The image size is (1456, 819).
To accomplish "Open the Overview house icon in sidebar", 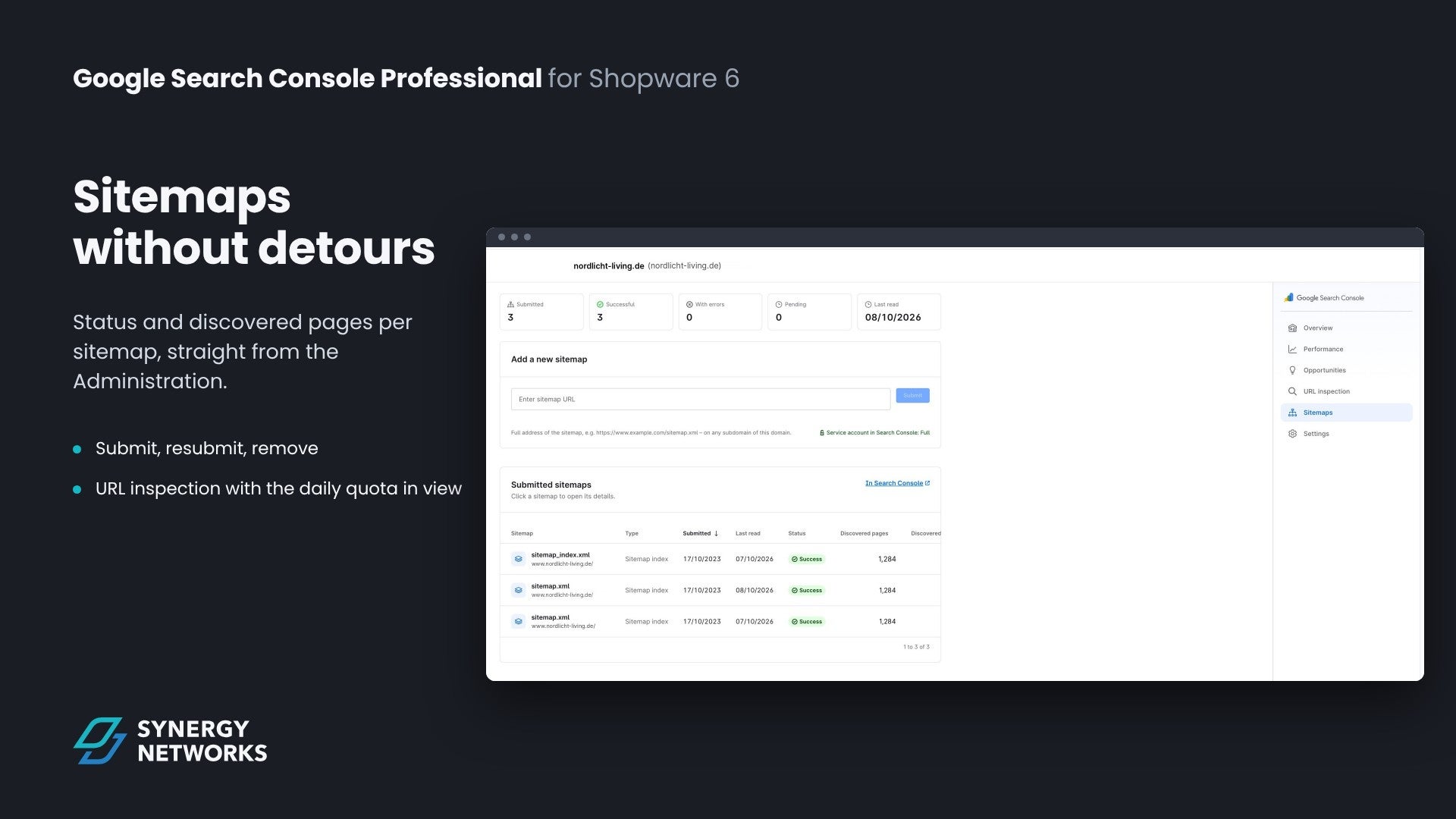I will pos(1292,328).
